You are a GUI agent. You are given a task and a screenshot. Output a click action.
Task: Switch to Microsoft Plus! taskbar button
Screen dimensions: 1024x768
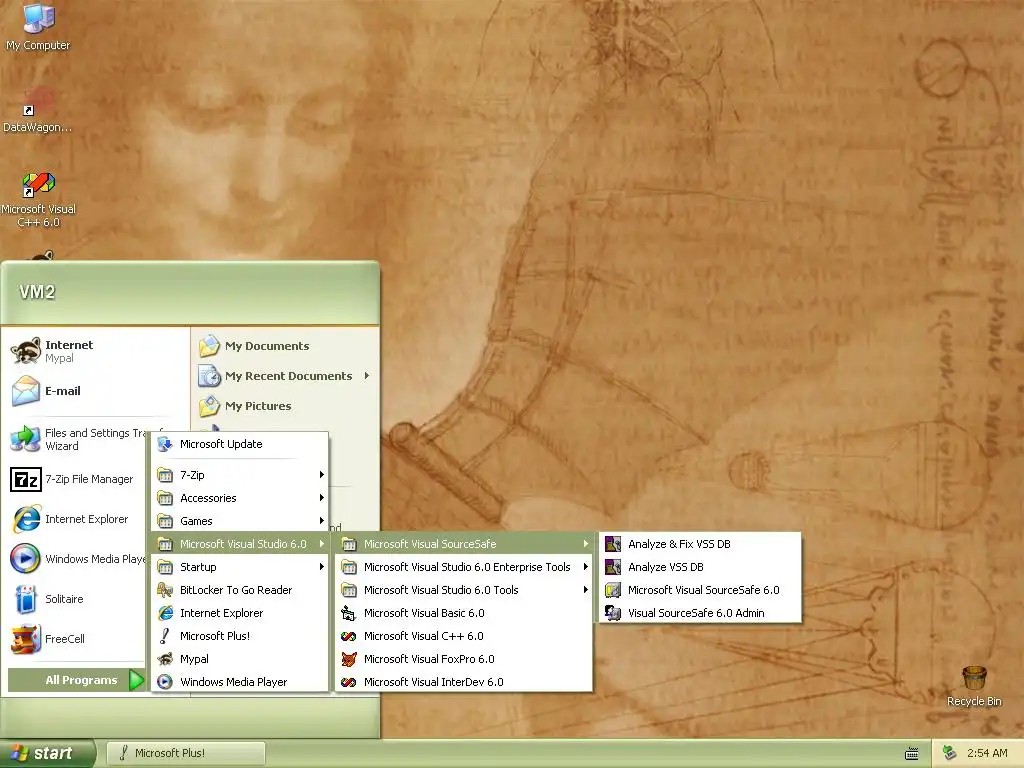[x=185, y=753]
